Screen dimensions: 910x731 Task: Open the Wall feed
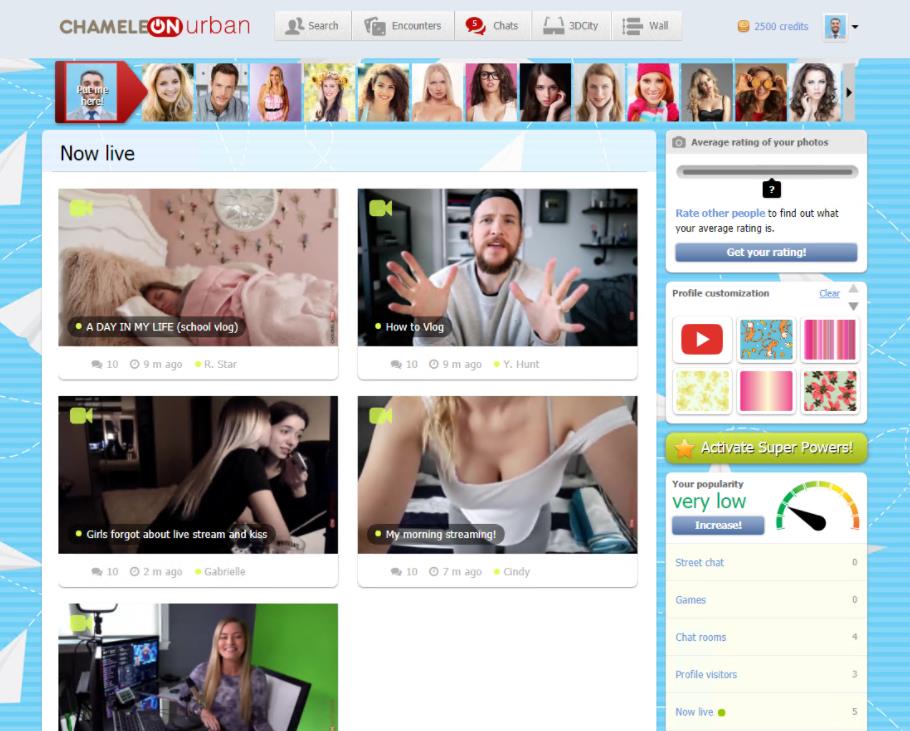[646, 26]
